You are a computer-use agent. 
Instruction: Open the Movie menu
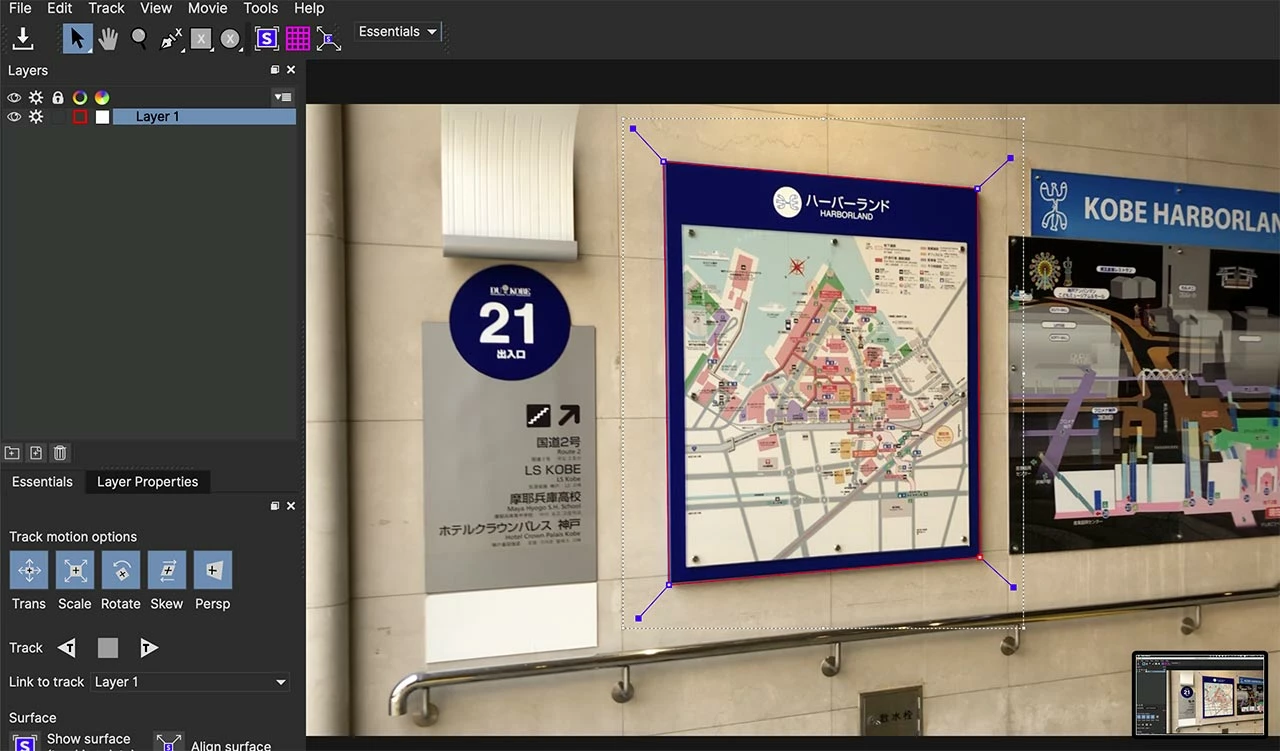point(208,8)
